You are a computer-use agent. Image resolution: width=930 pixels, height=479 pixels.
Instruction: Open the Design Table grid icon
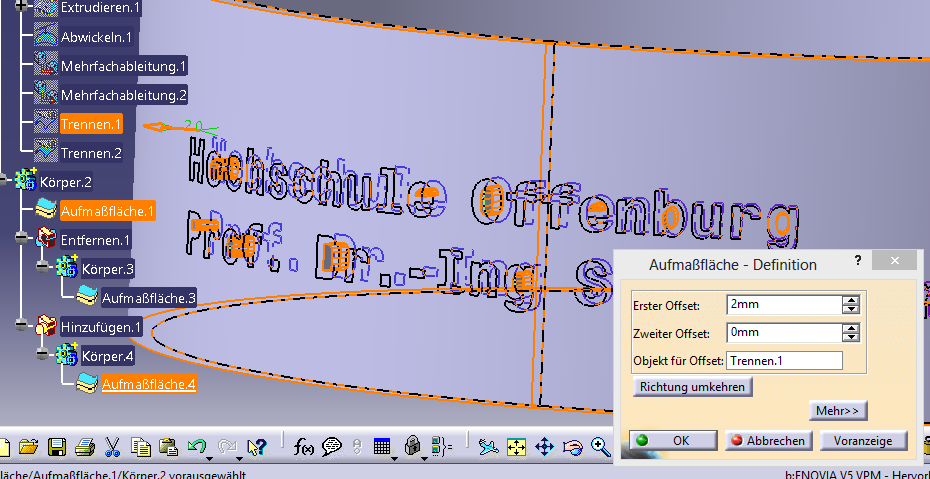[381, 446]
